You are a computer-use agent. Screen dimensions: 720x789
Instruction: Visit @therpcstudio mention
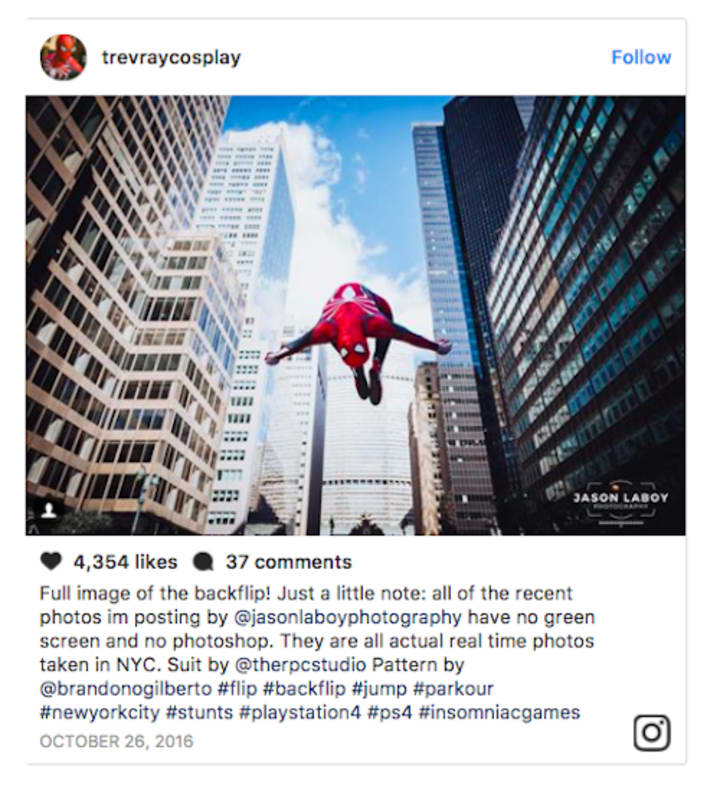click(300, 665)
